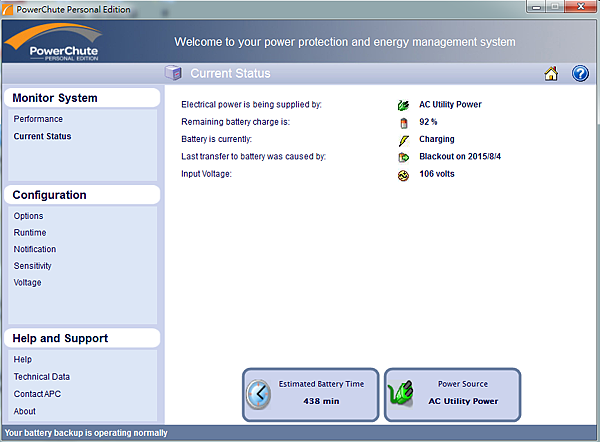
Task: Open the Options configuration page
Action: [28, 216]
